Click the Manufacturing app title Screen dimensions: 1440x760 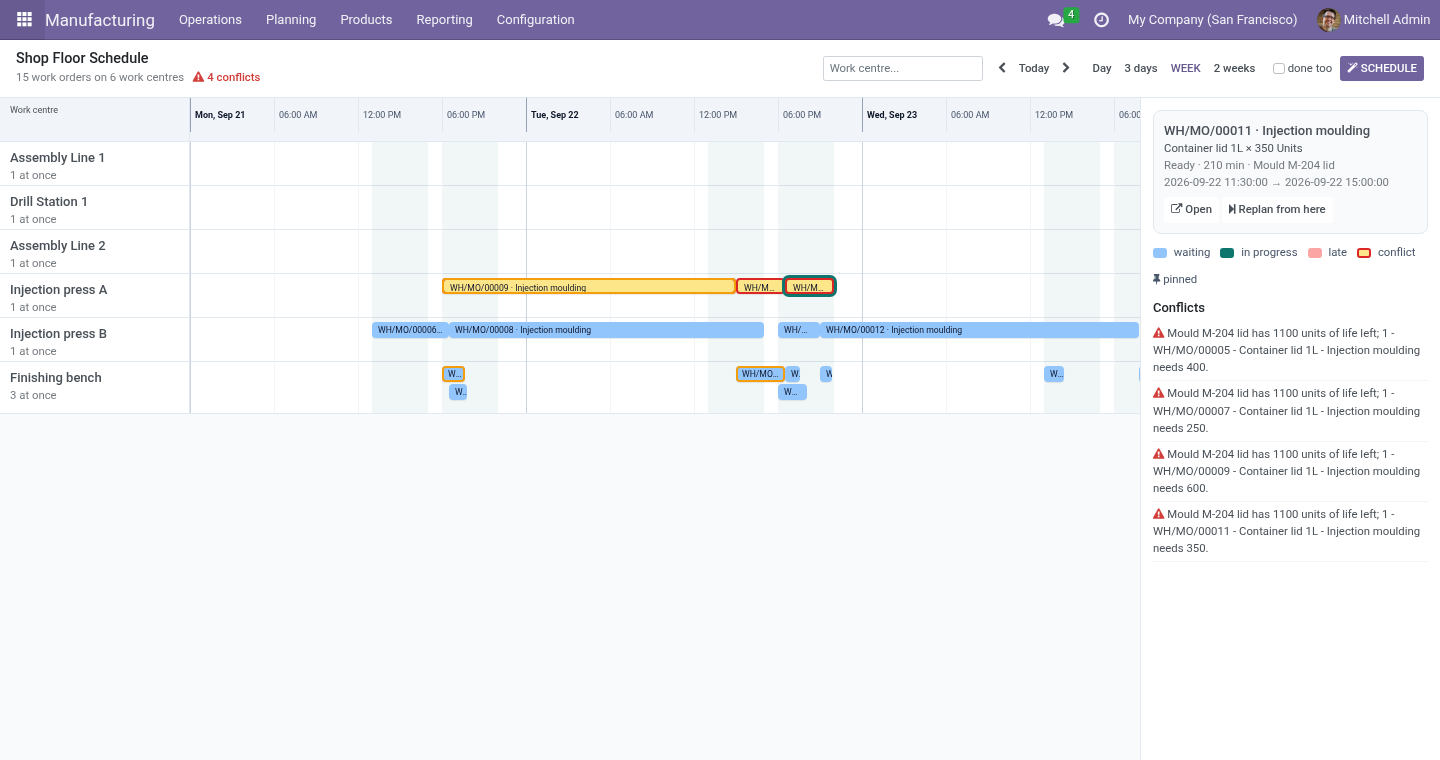100,20
